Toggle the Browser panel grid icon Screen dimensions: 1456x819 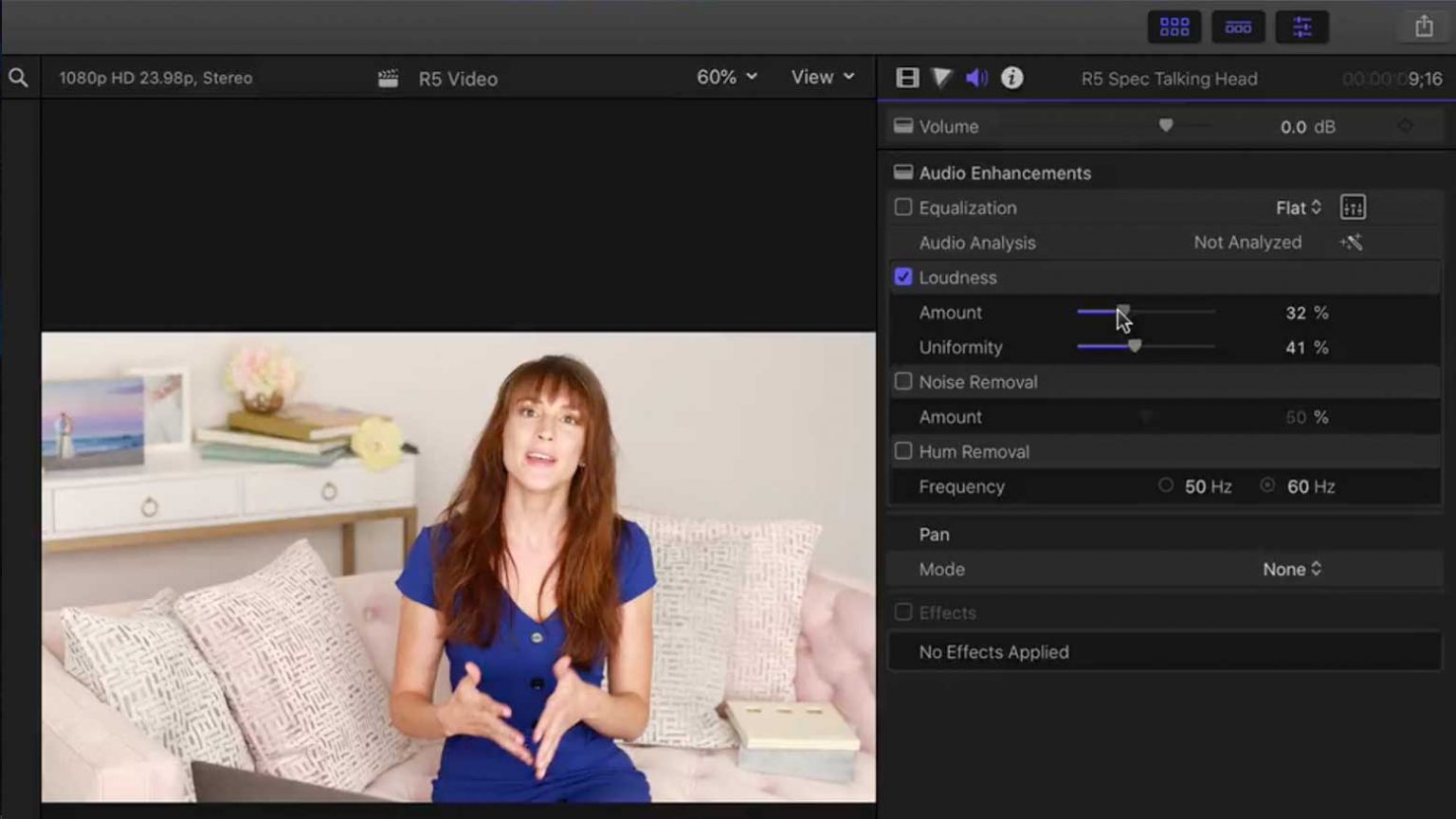coord(1174,27)
